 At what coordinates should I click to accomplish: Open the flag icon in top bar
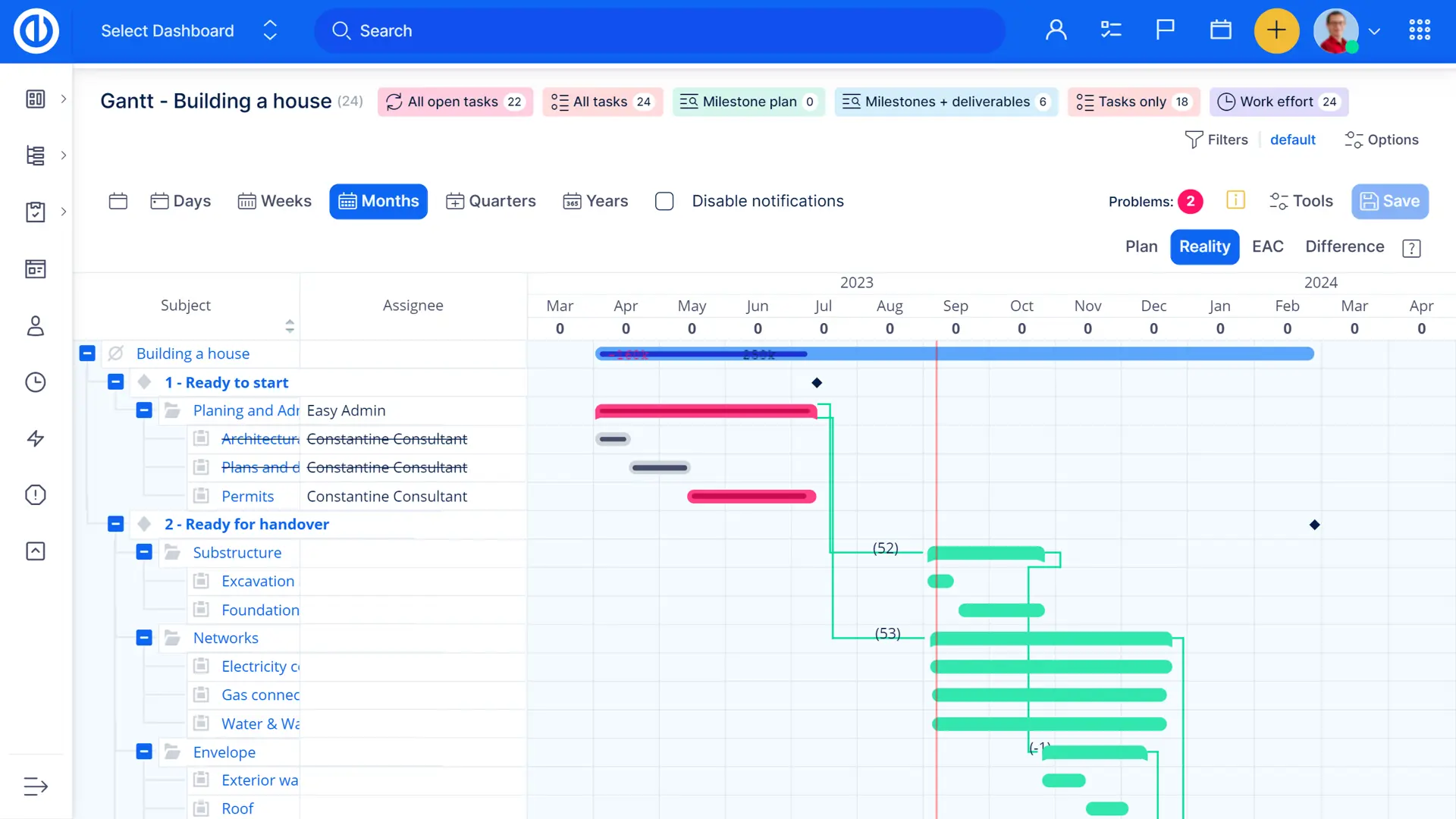point(1165,30)
